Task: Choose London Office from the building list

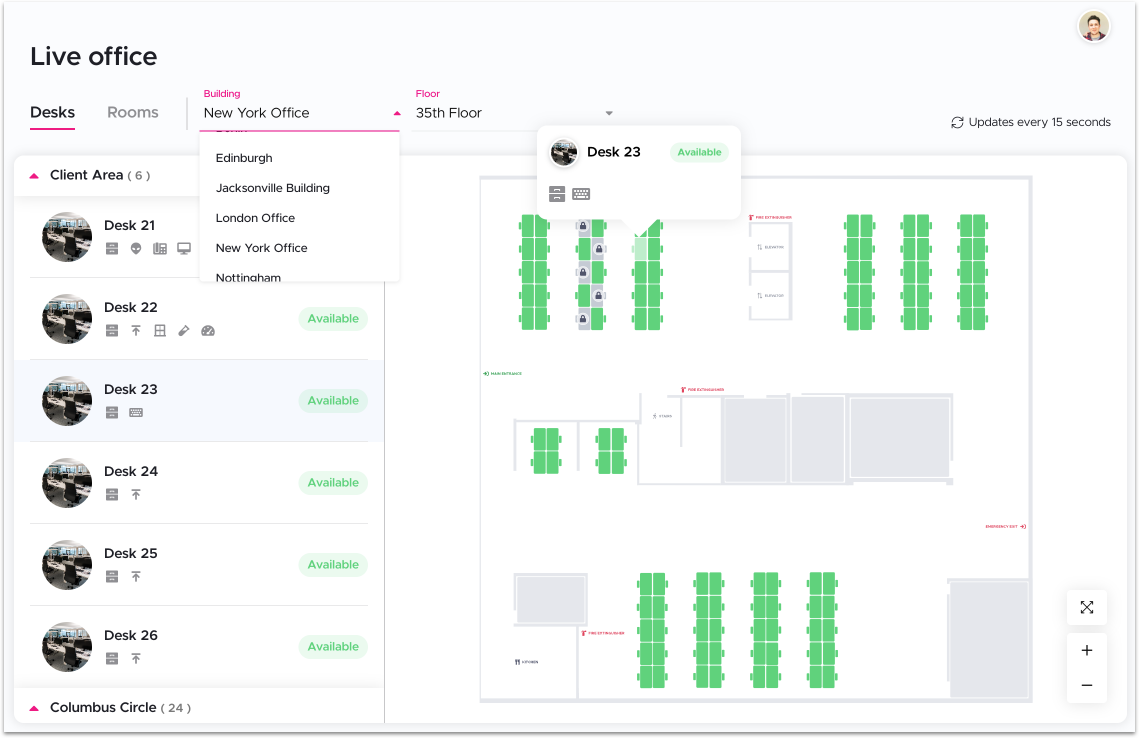Action: point(255,218)
